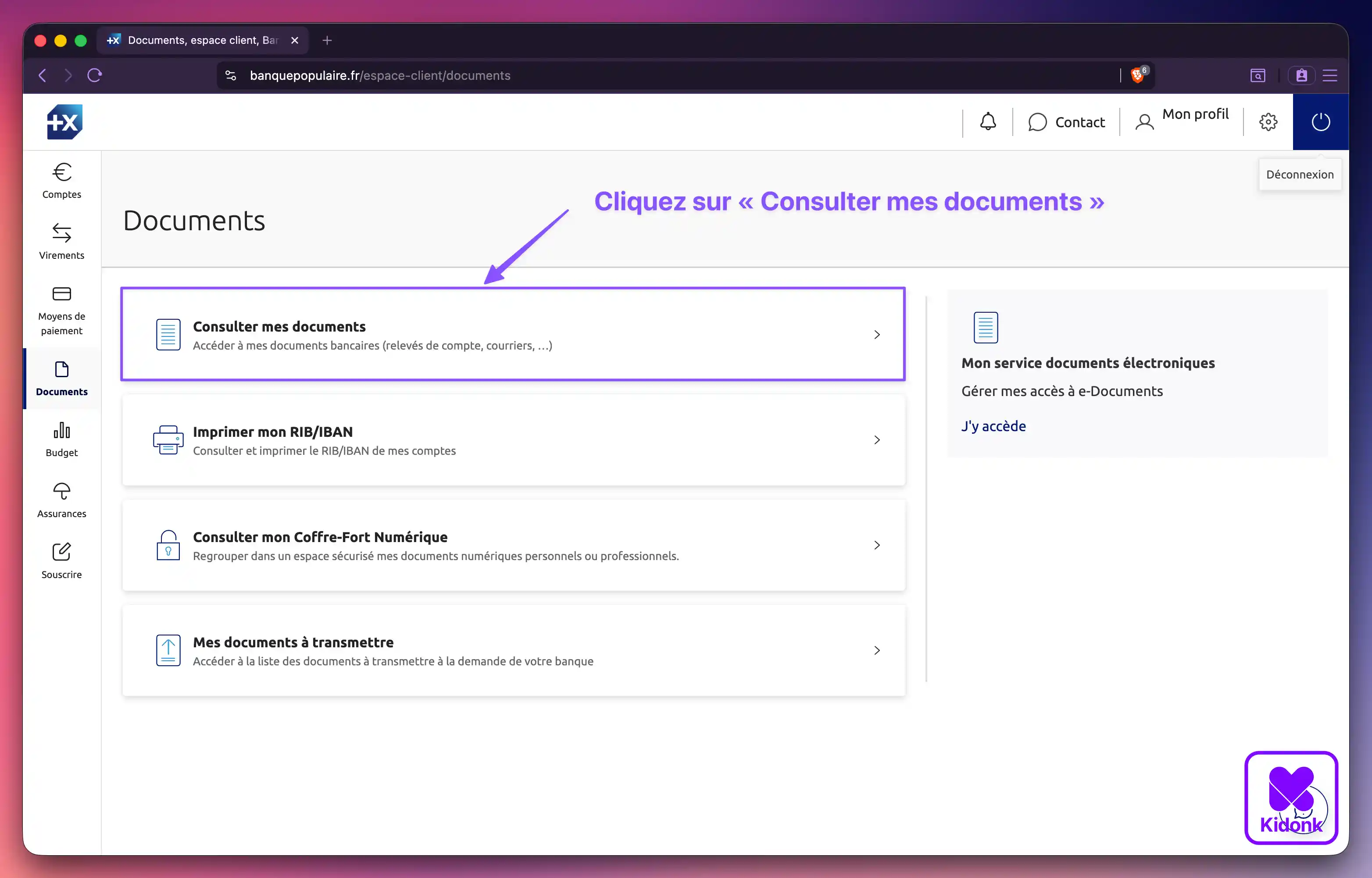Open the Budget section
This screenshot has height=878, width=1372.
click(x=61, y=439)
